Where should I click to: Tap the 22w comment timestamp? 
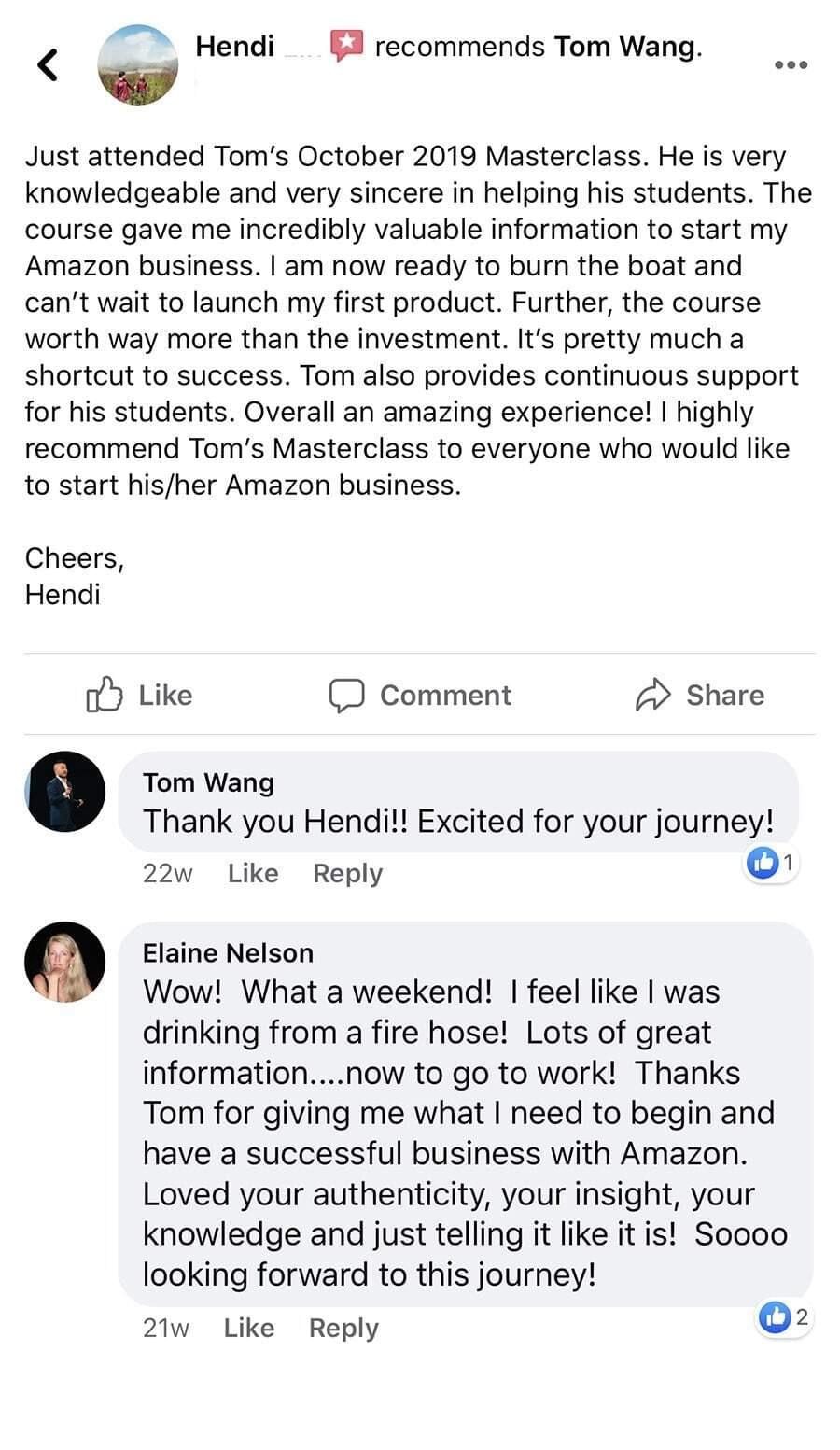click(167, 873)
